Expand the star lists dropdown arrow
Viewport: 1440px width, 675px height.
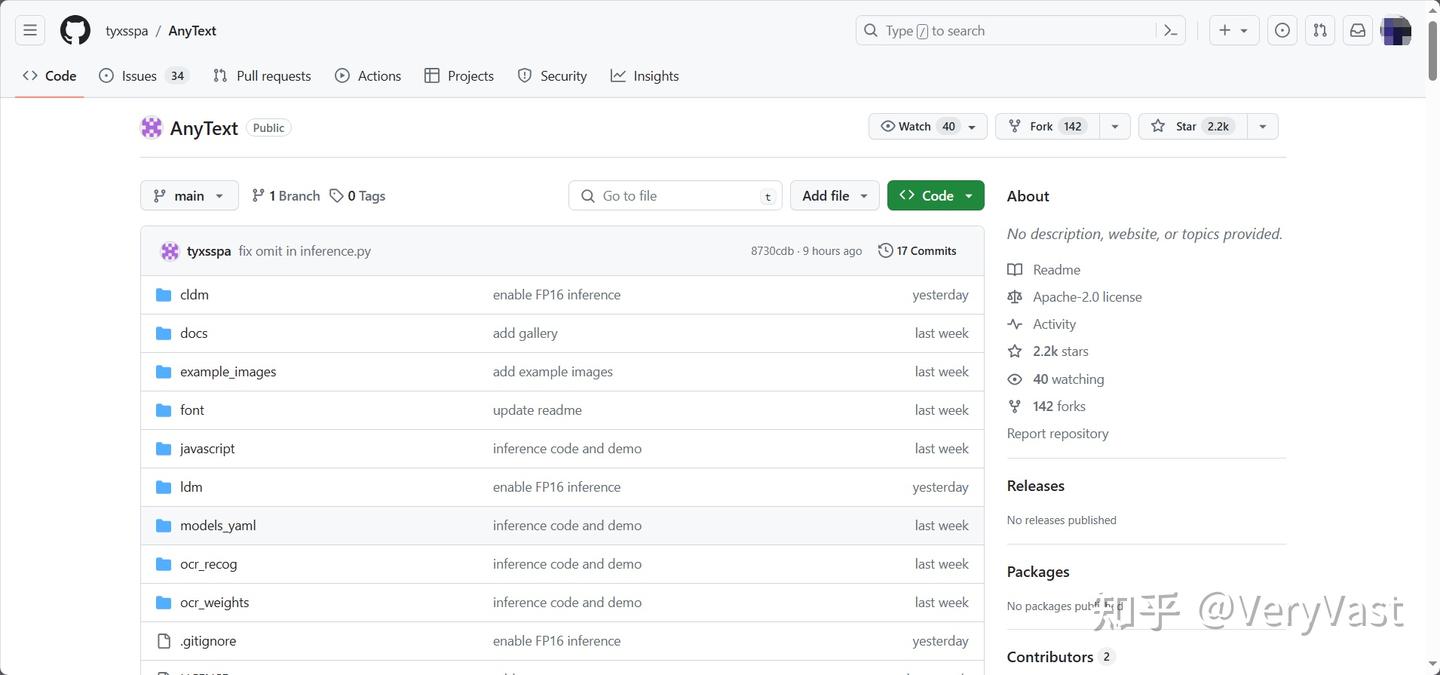(1263, 127)
